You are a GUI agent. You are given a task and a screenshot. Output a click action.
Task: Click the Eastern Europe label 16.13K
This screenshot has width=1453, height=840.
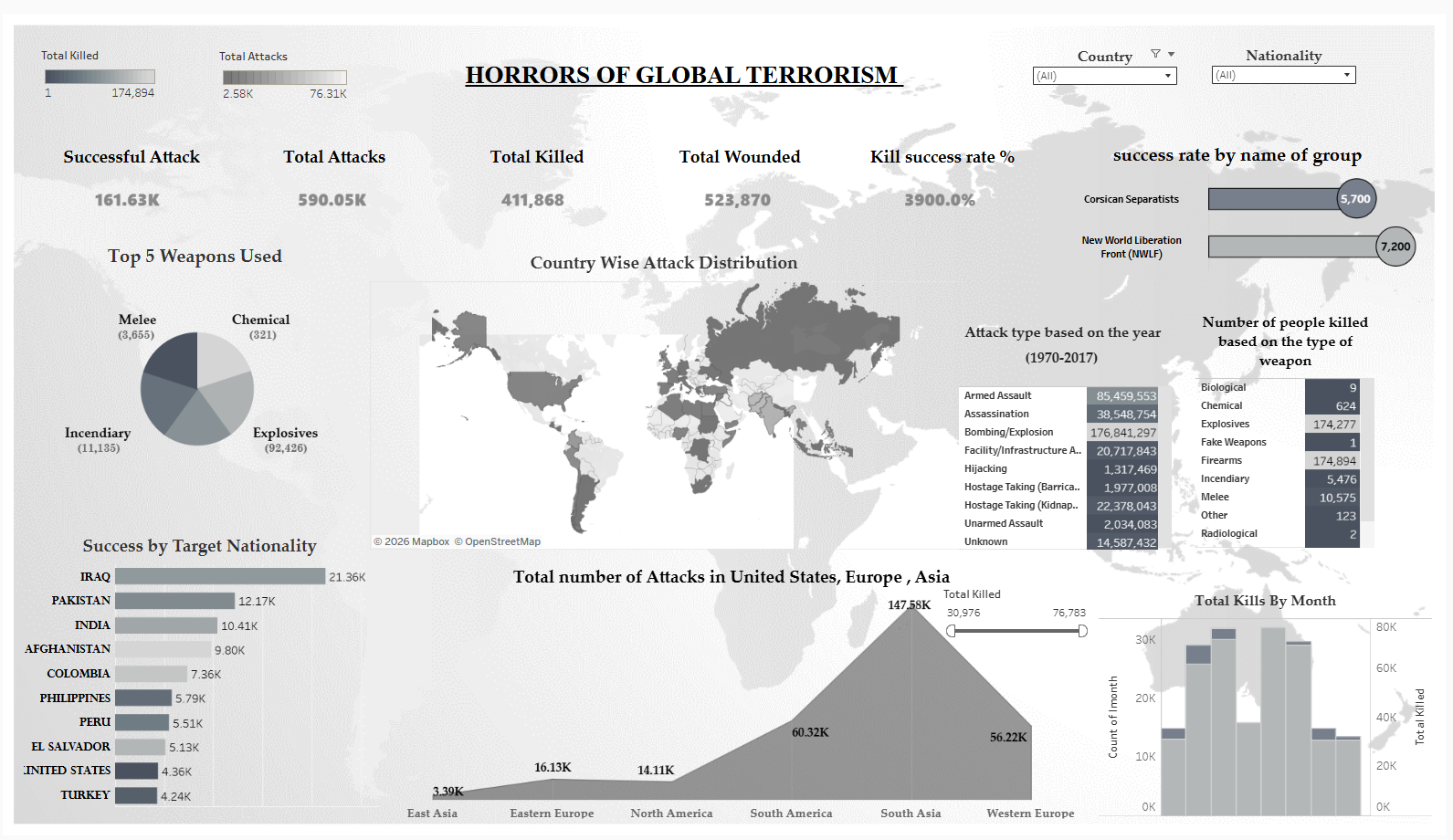coord(553,767)
